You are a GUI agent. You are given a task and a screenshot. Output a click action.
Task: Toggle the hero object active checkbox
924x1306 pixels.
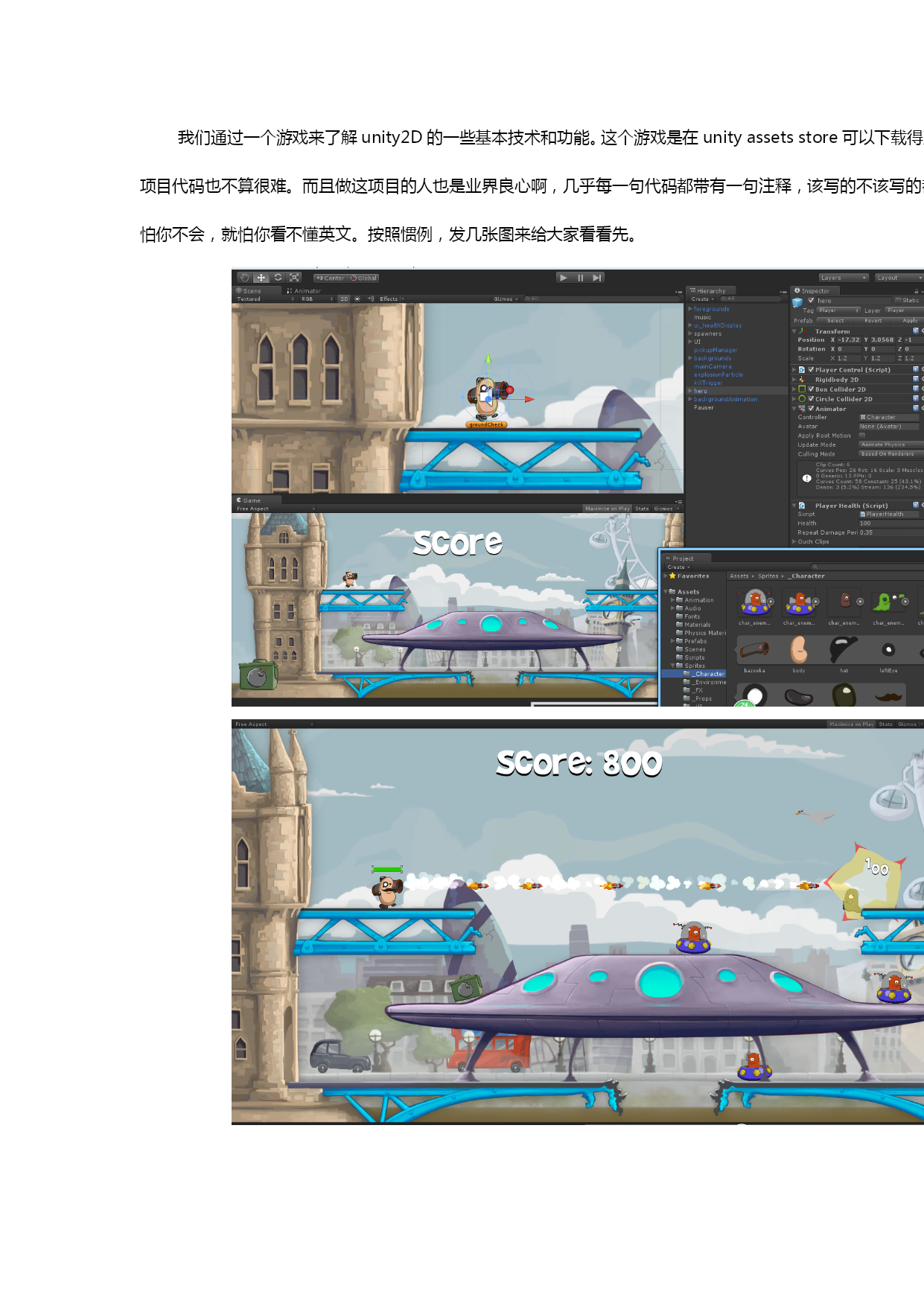coord(811,301)
